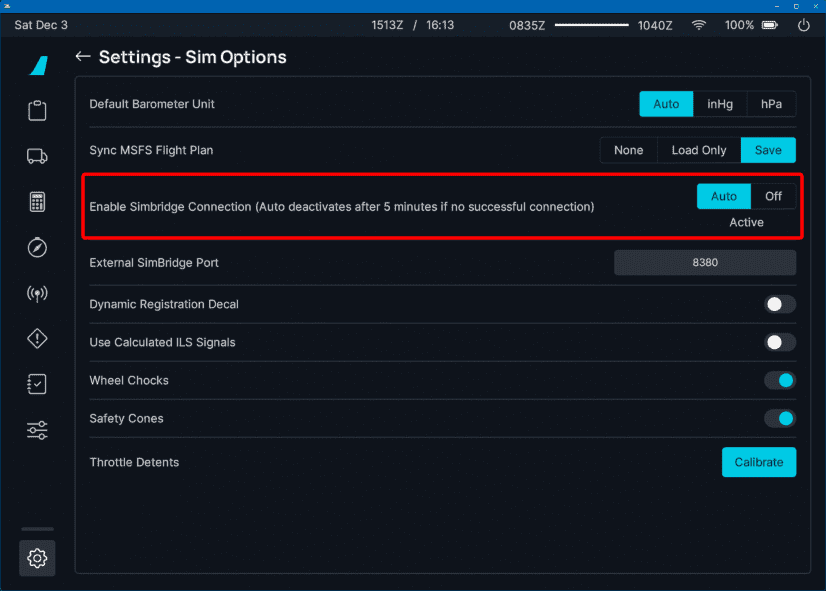Turn on Use Calculated ILS Signals
826x591 pixels.
780,342
